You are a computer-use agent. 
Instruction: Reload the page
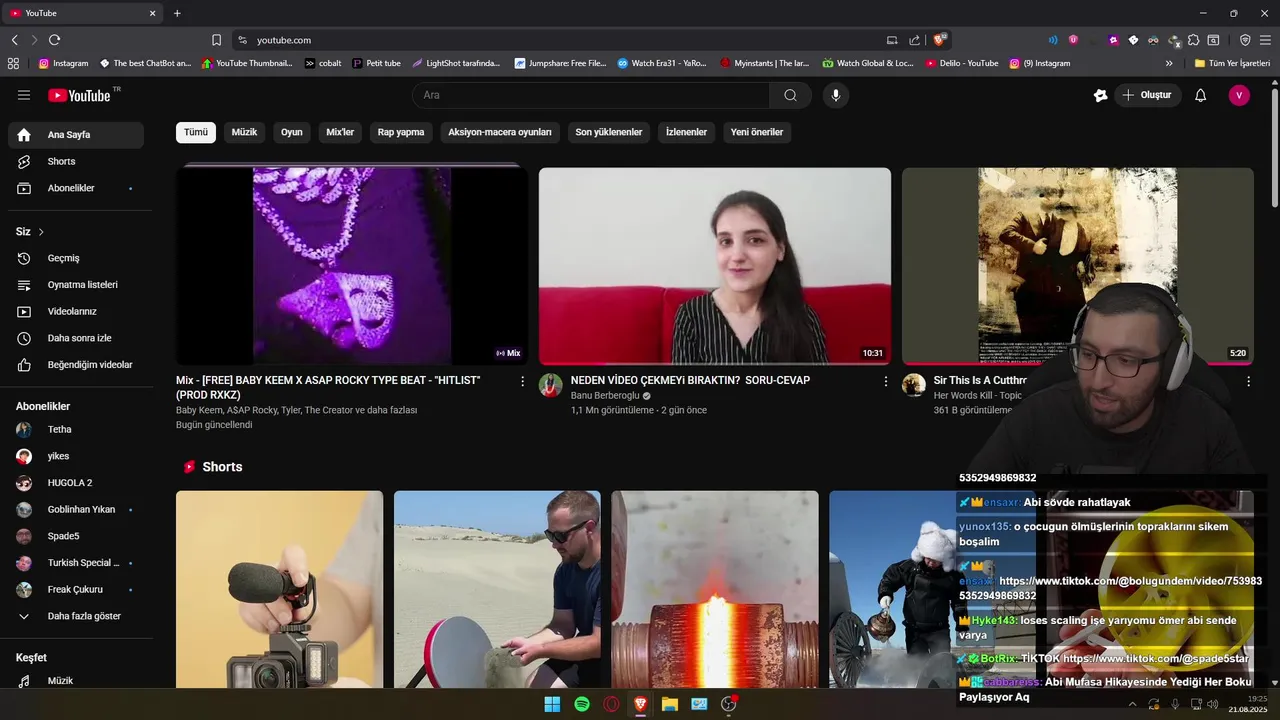coord(54,40)
